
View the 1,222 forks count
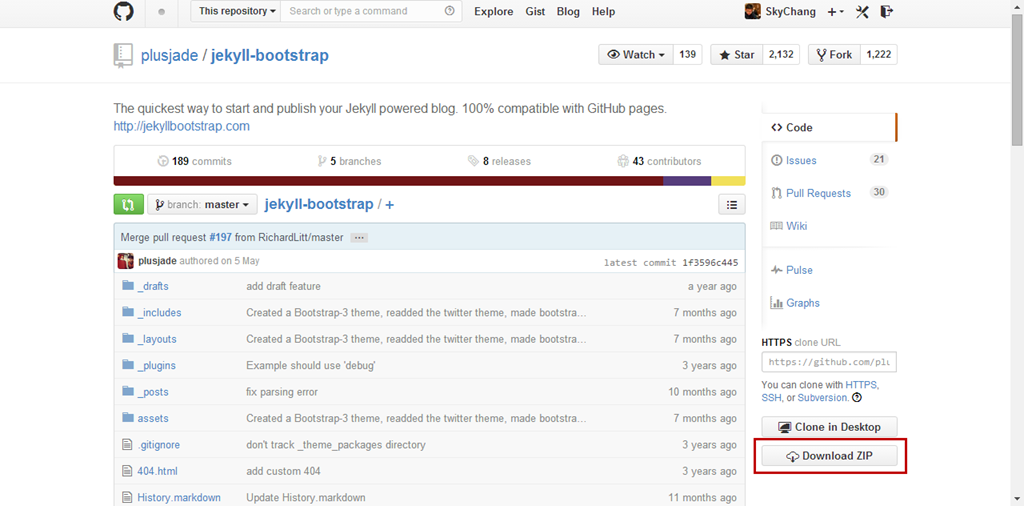tap(879, 55)
